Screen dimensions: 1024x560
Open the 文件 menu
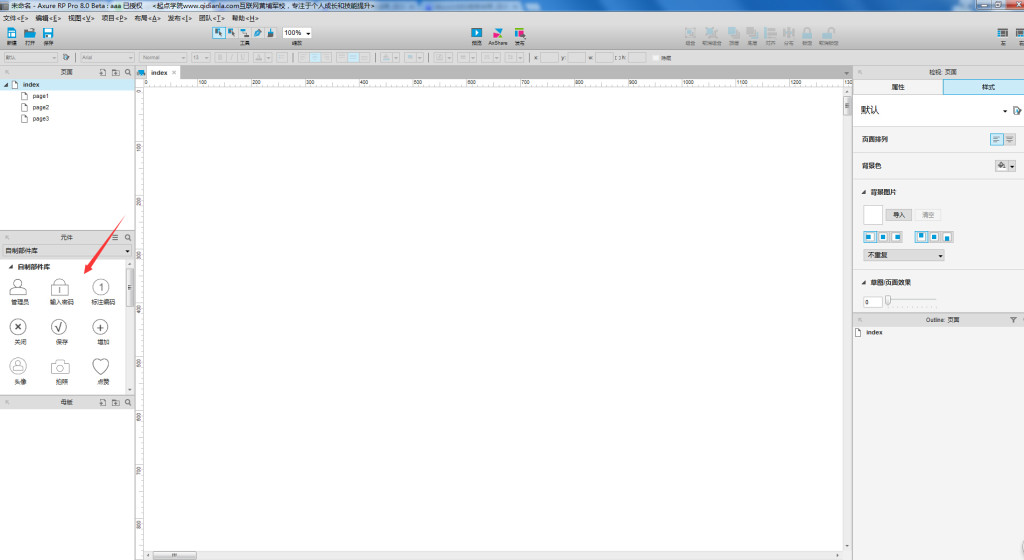tap(16, 18)
